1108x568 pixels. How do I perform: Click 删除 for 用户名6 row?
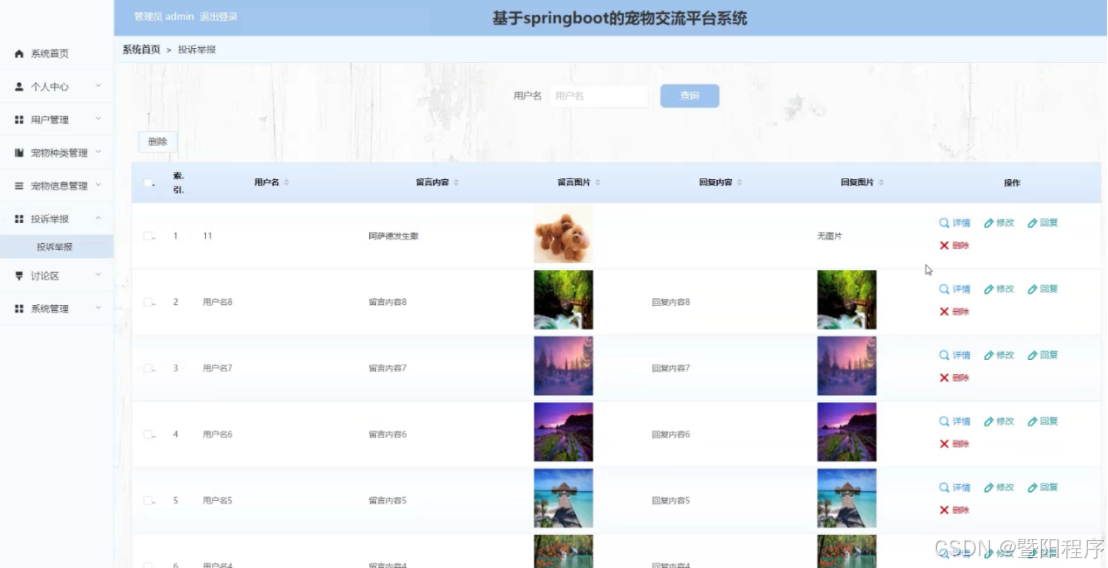coord(954,444)
